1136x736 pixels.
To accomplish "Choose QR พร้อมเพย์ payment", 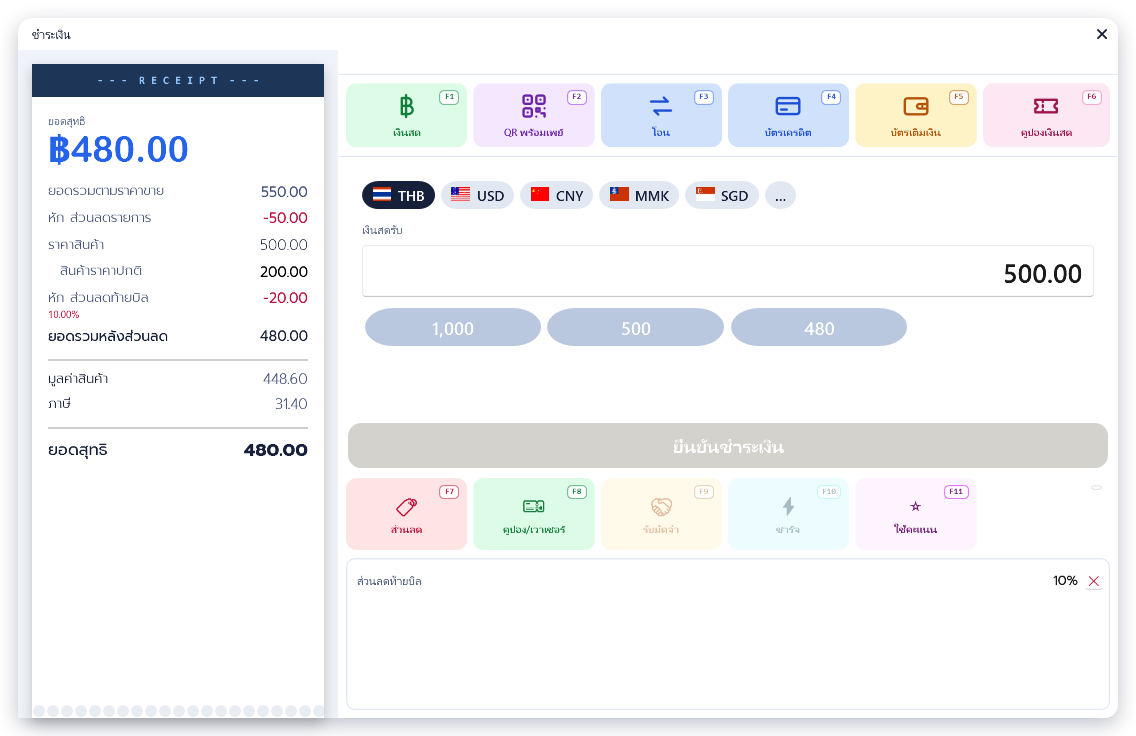I will point(534,115).
